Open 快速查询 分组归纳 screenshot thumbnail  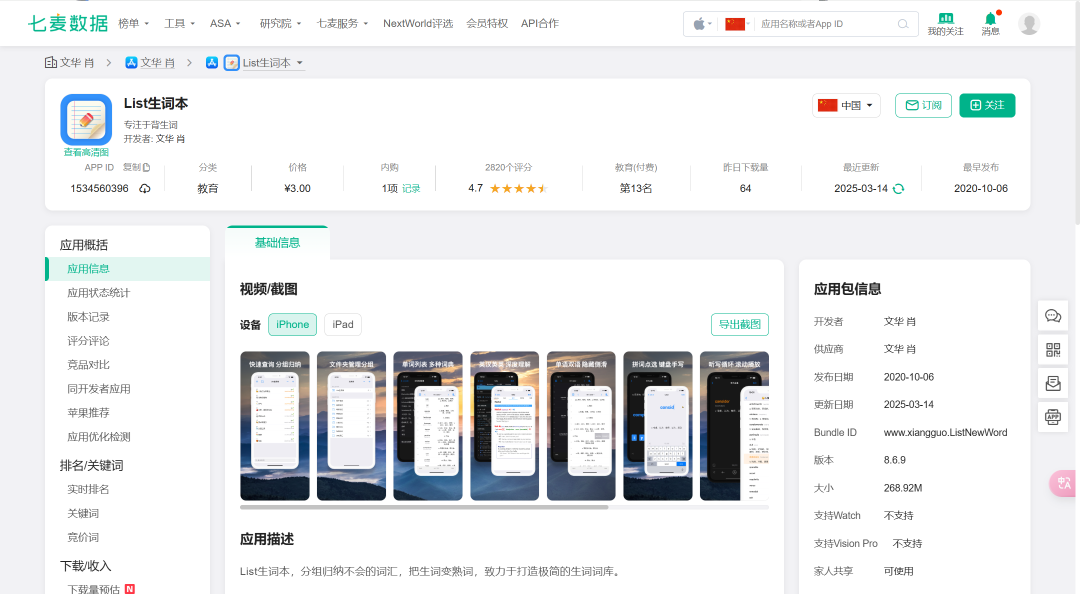(x=275, y=426)
